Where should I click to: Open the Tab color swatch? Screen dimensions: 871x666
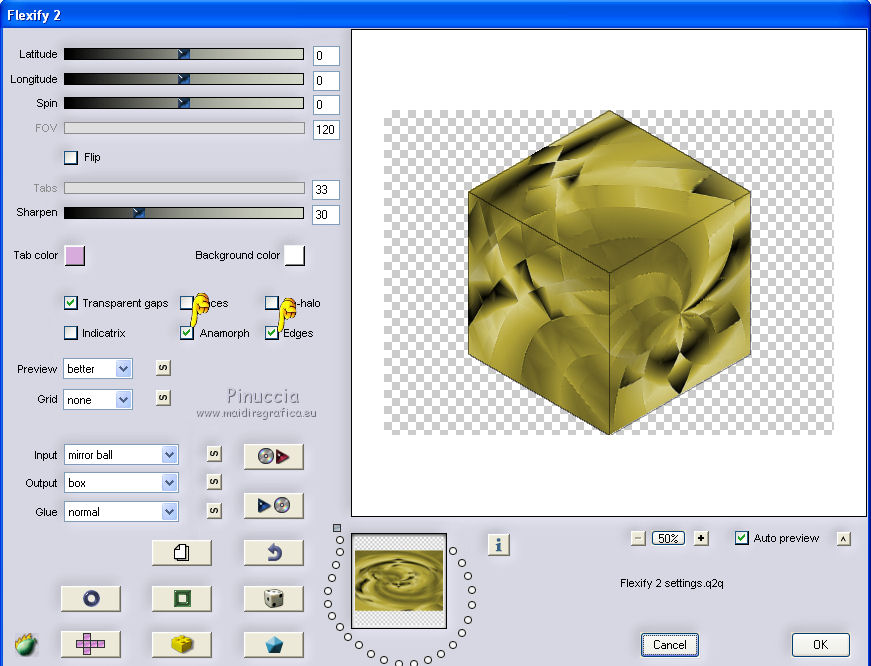point(75,256)
